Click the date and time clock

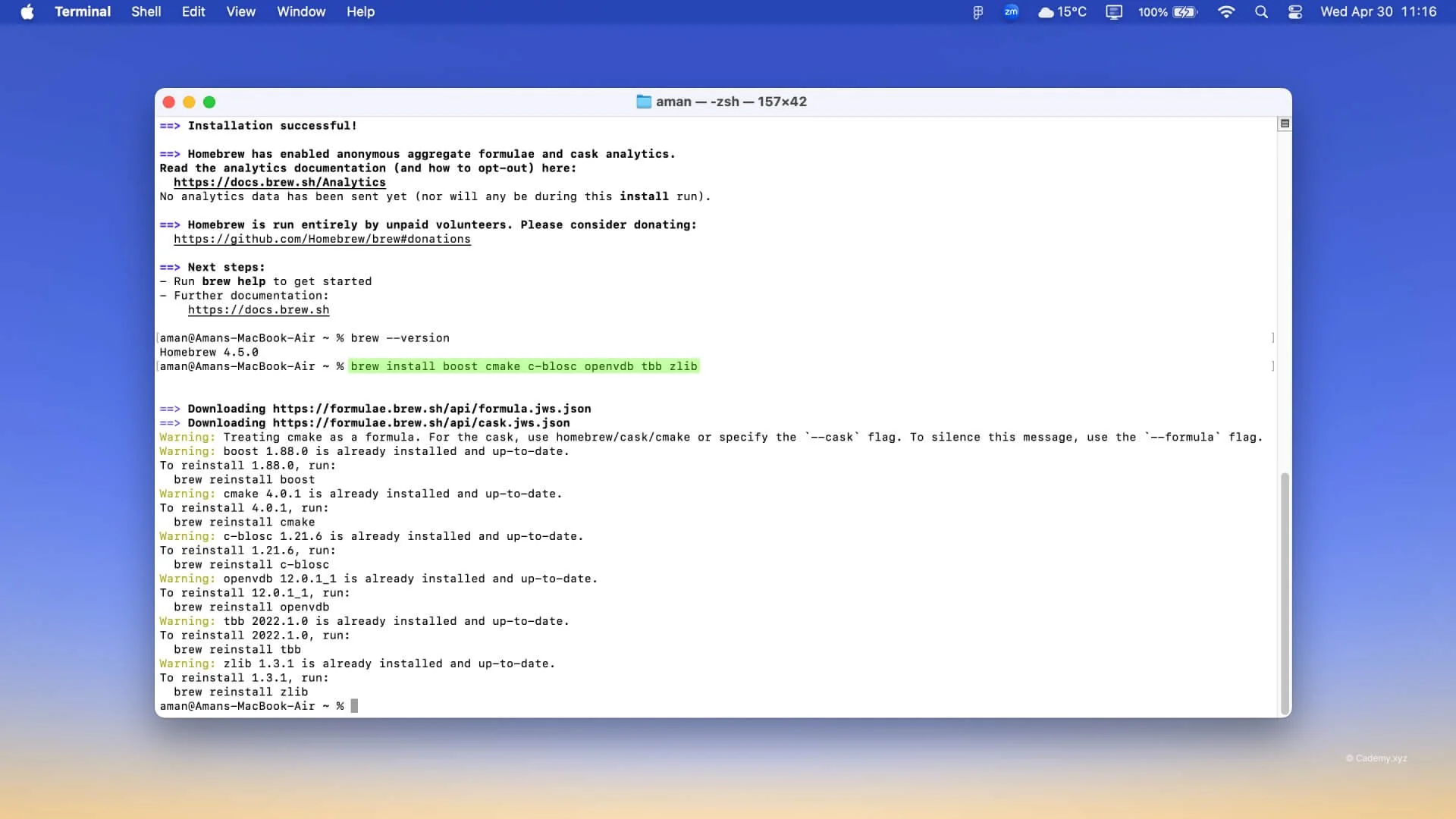(x=1378, y=11)
